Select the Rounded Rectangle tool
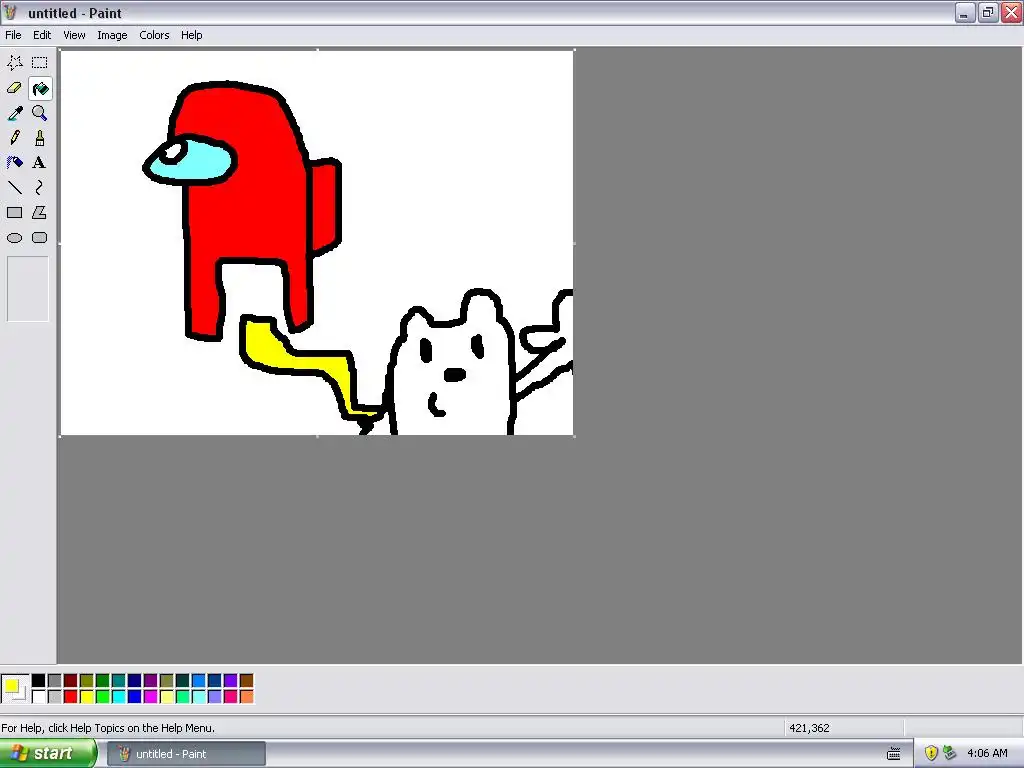This screenshot has height=768, width=1024. 40,238
